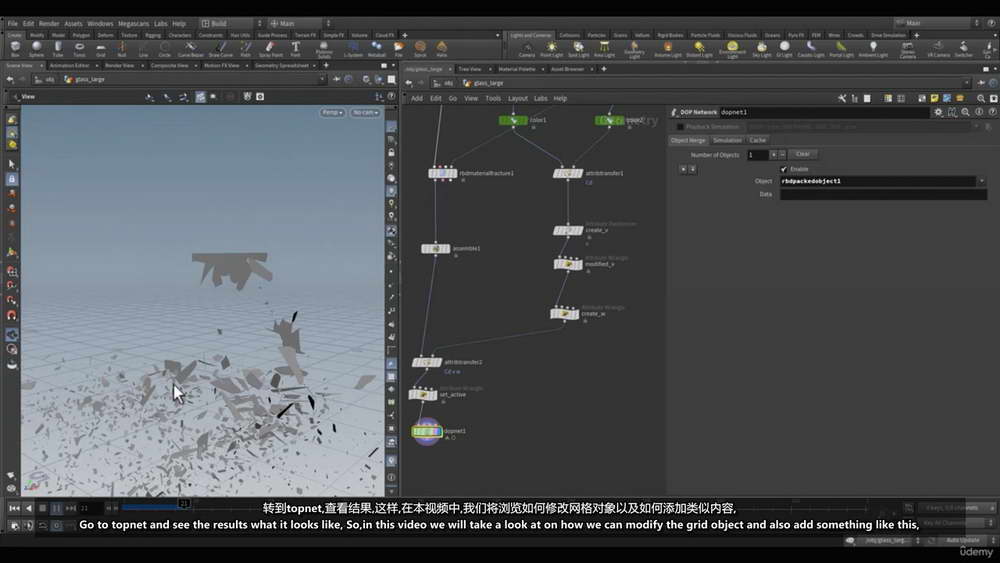This screenshot has width=1000, height=563.
Task: Expand the Object field dropdown arrow
Action: point(982,181)
